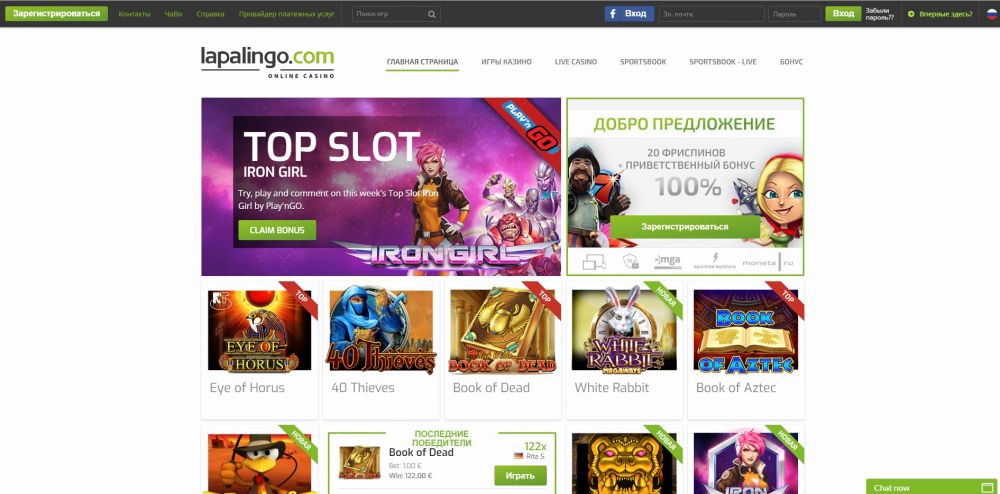Open the Контакты link in top bar
Screen dimensions: 1000x494
pyautogui.click(x=135, y=14)
